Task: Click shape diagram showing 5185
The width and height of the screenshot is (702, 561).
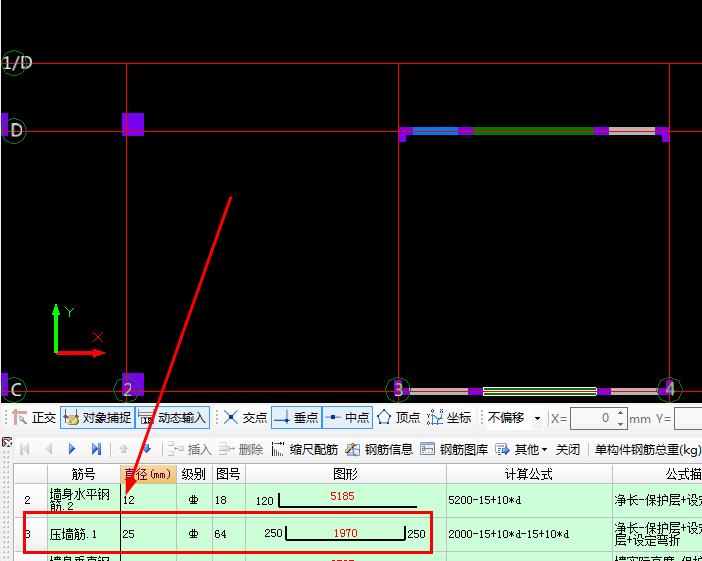Action: click(x=345, y=500)
